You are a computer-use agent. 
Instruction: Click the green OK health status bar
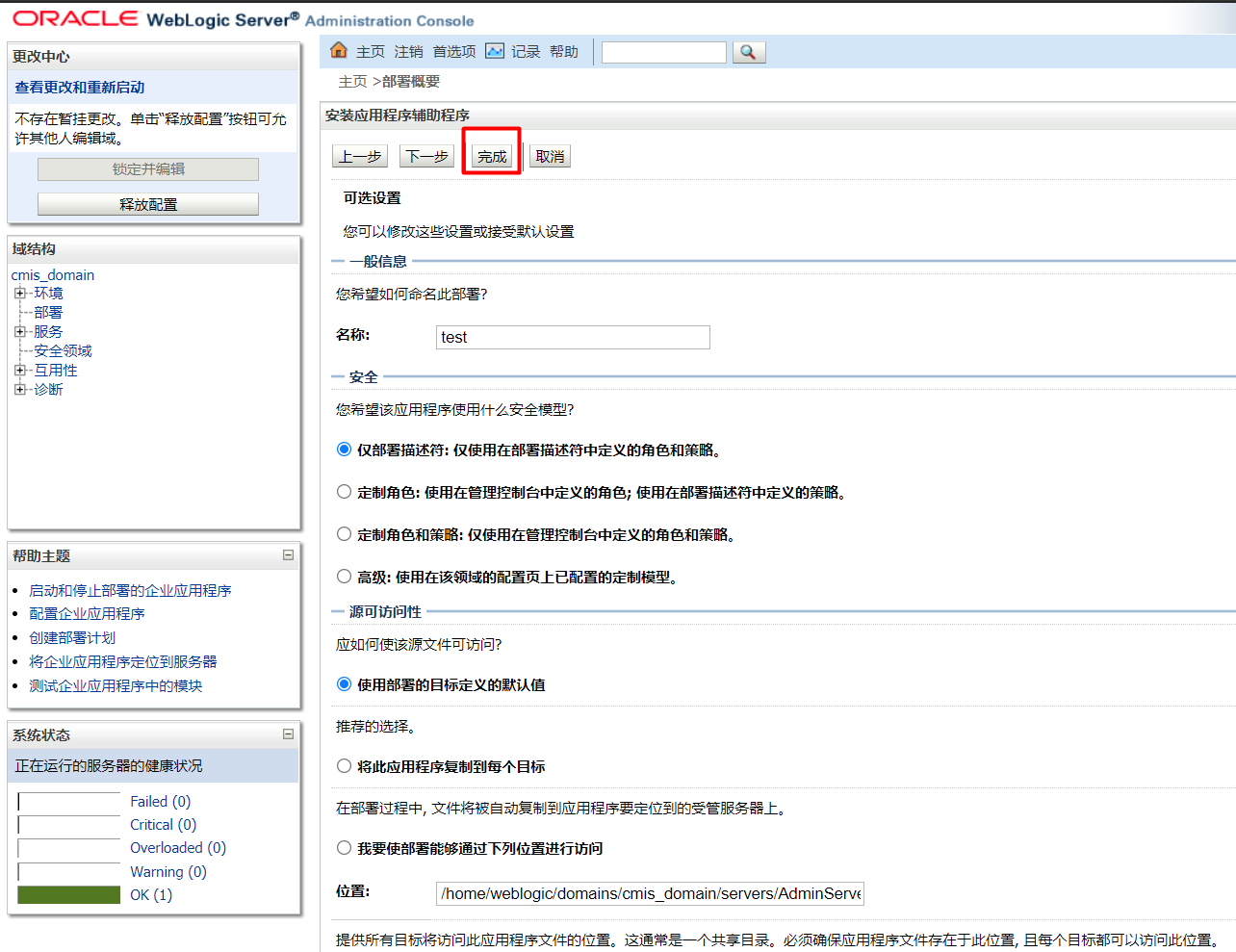point(68,895)
